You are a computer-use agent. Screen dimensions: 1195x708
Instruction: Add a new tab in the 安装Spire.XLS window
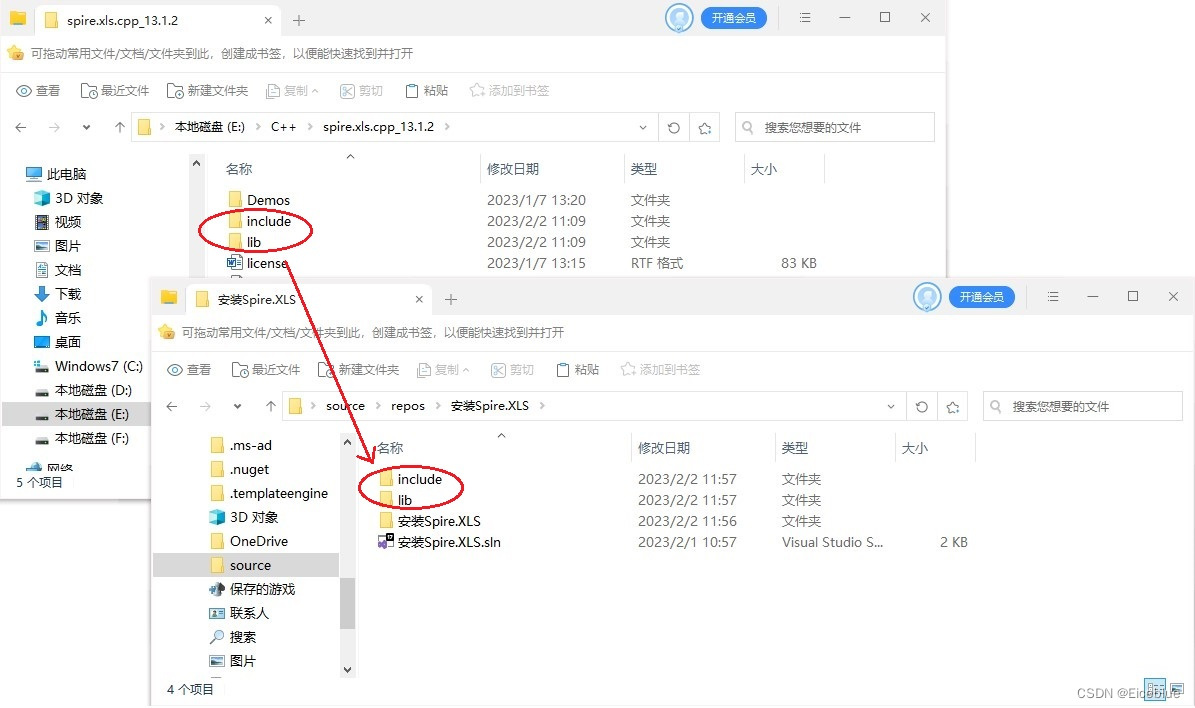450,300
